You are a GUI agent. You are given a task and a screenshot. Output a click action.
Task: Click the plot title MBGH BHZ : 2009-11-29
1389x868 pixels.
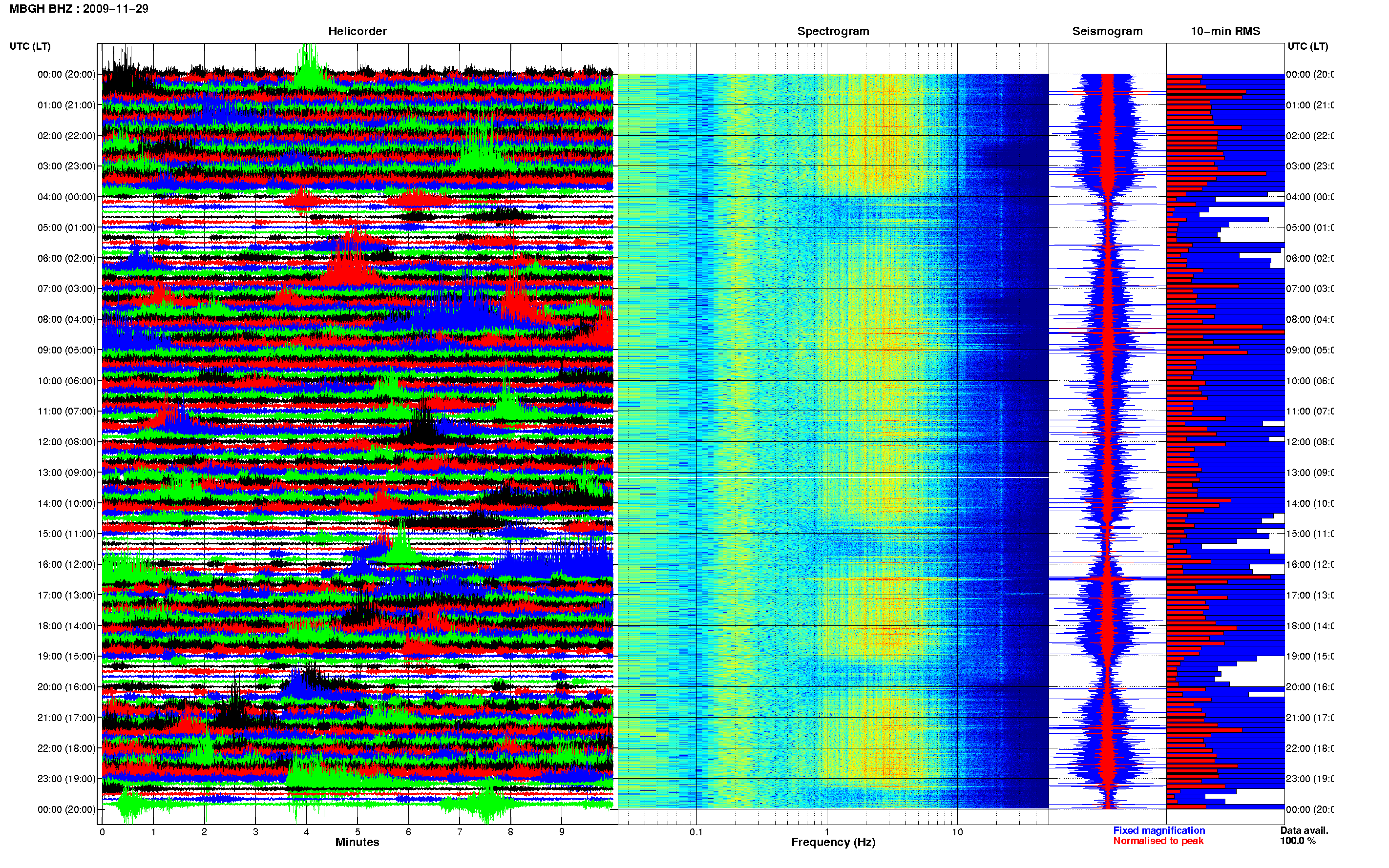(79, 9)
